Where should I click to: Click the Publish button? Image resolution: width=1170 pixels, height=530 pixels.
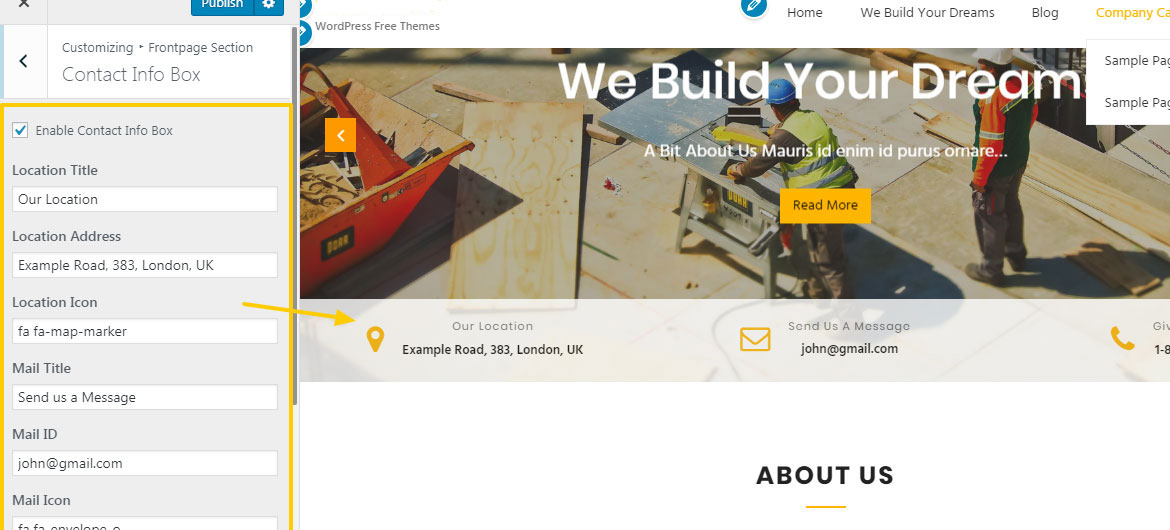coord(222,5)
